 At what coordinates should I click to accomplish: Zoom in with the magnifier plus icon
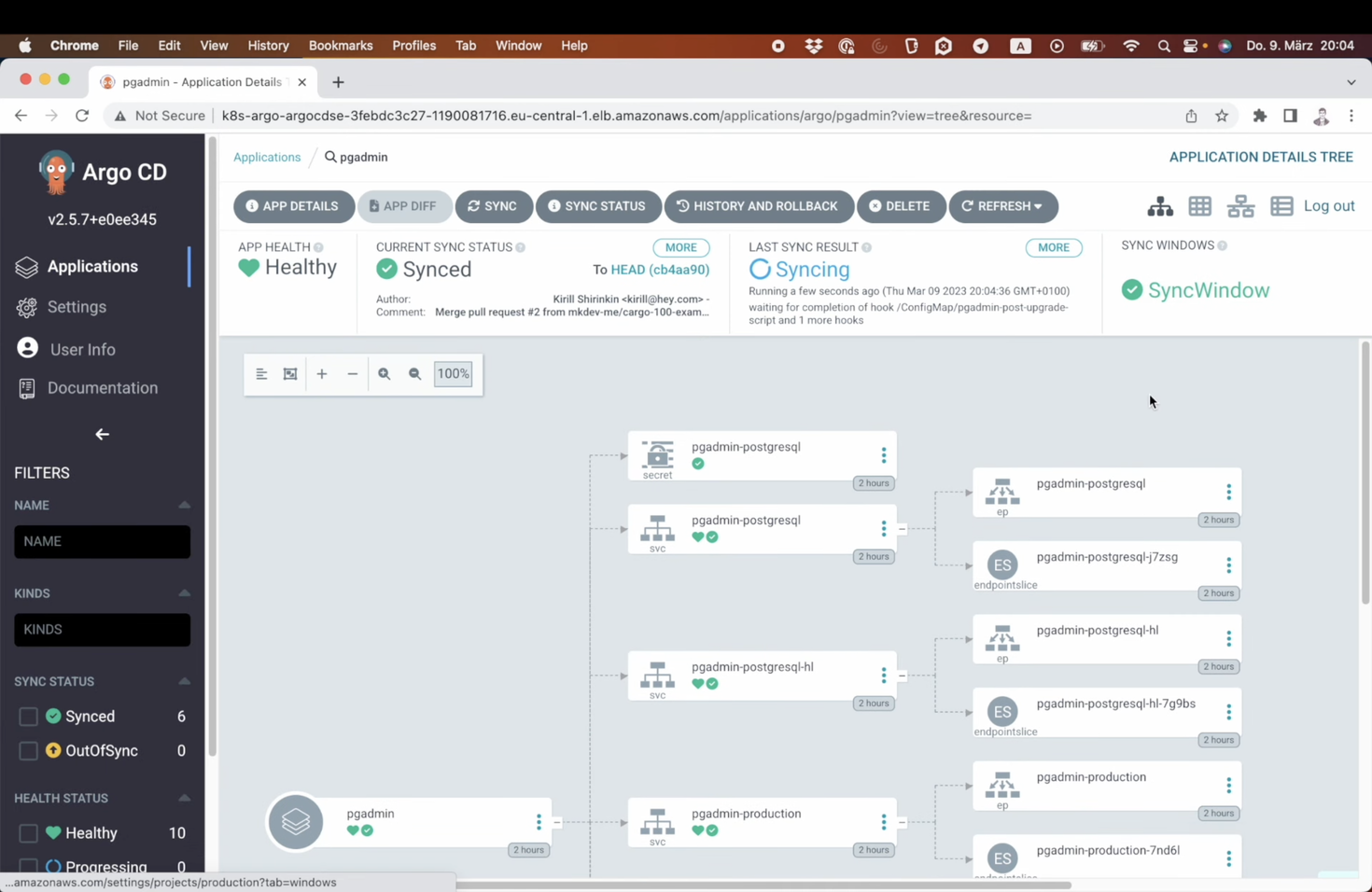(x=384, y=374)
